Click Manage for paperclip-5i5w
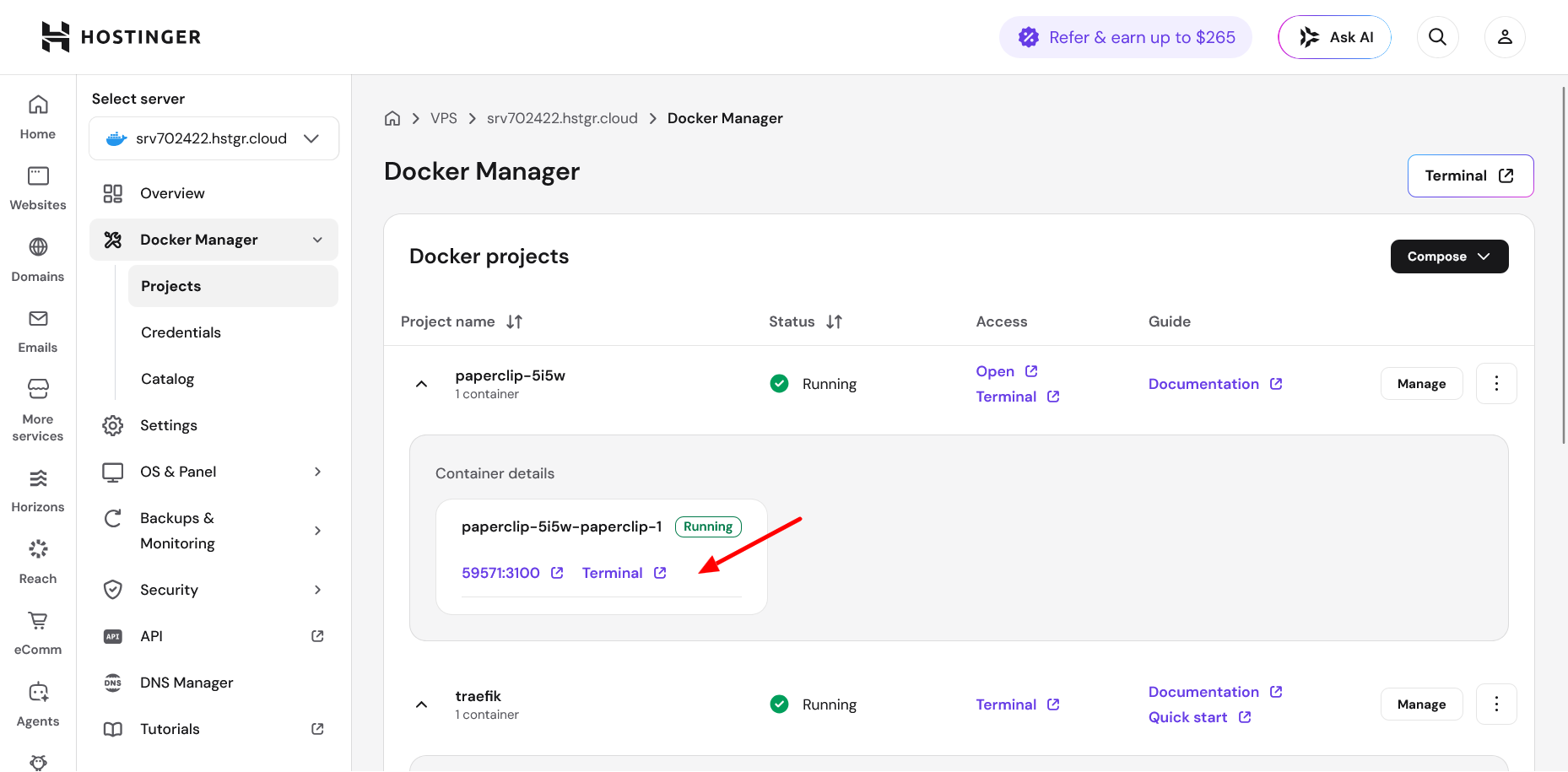This screenshot has width=1568, height=772. click(x=1421, y=384)
